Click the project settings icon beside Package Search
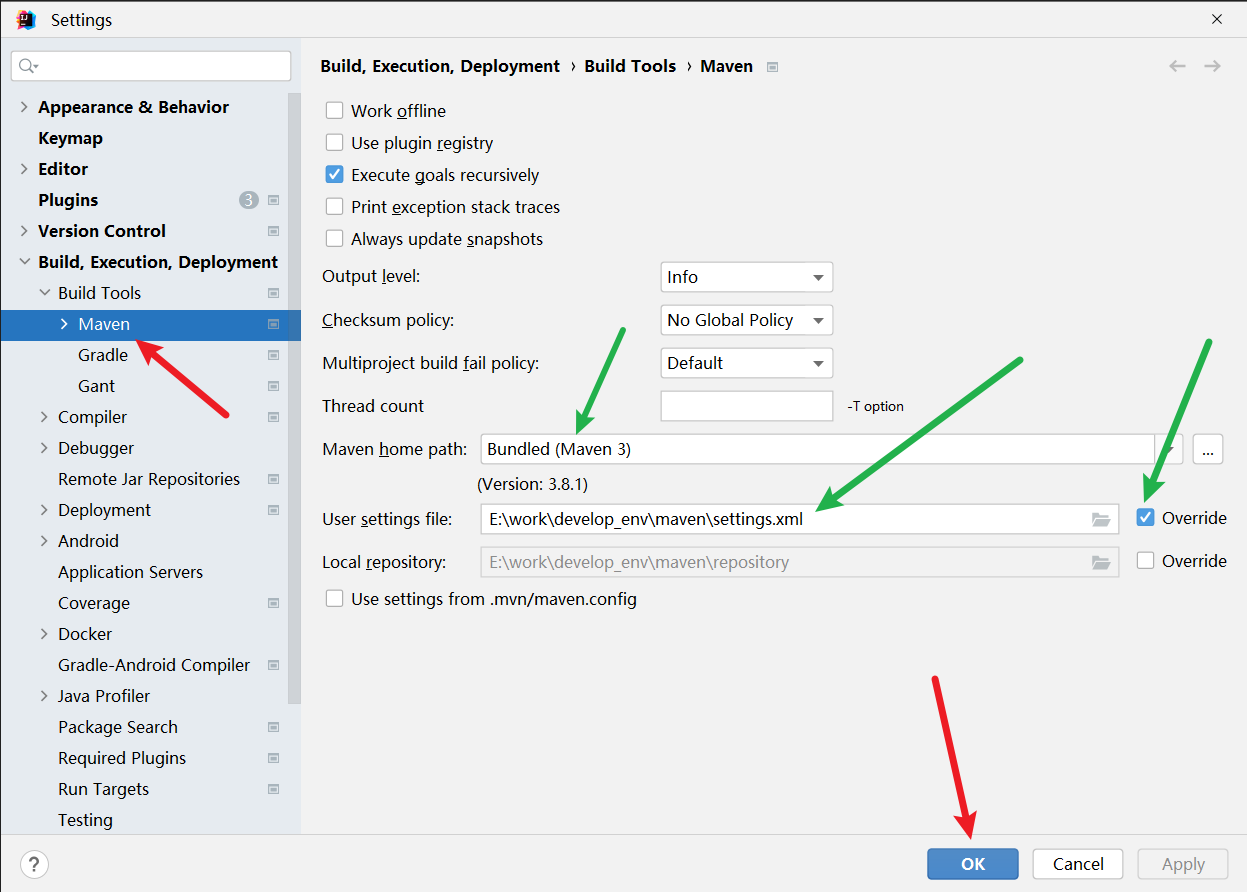1247x892 pixels. click(x=273, y=727)
